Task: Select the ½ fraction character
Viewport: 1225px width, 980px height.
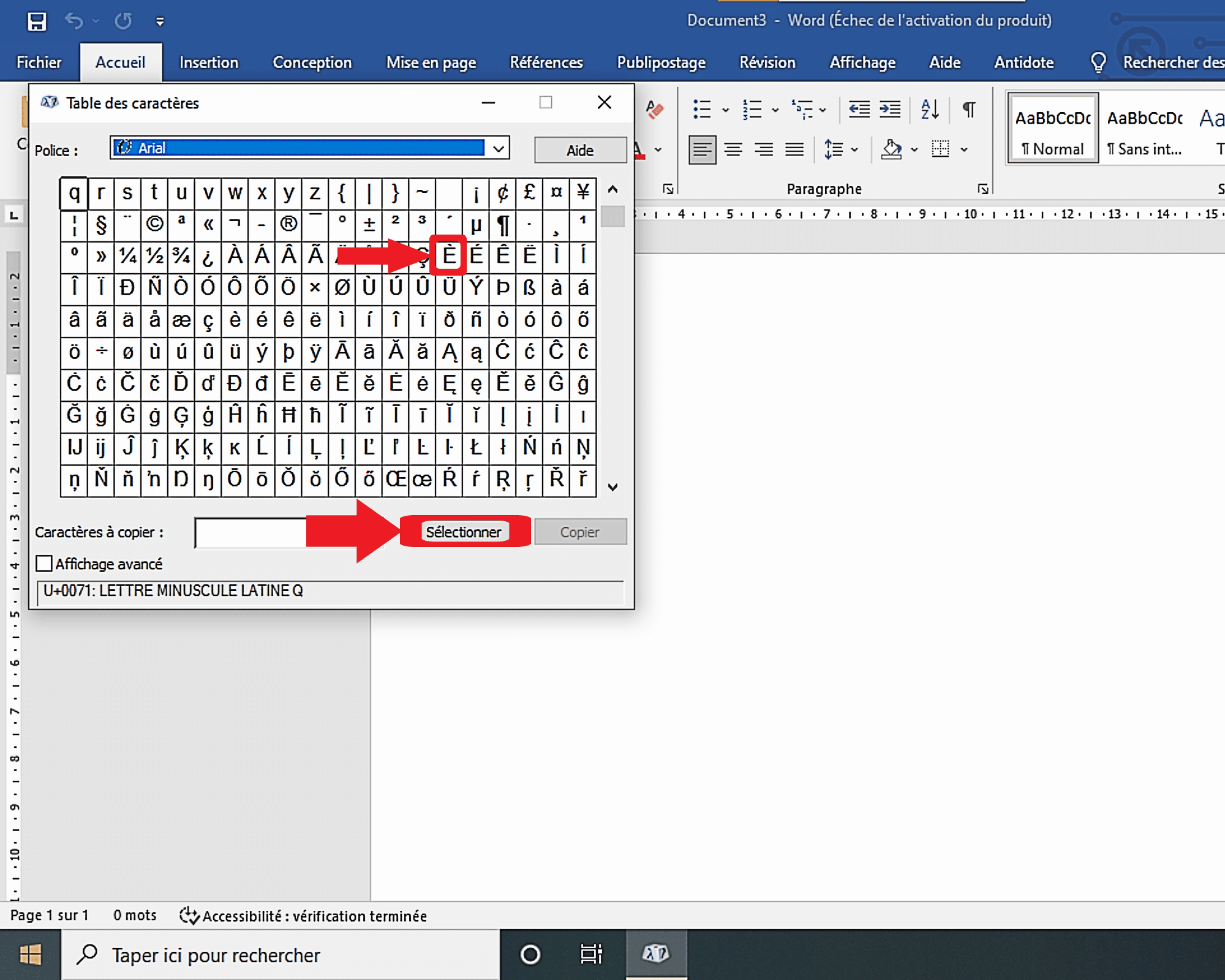Action: 154,256
